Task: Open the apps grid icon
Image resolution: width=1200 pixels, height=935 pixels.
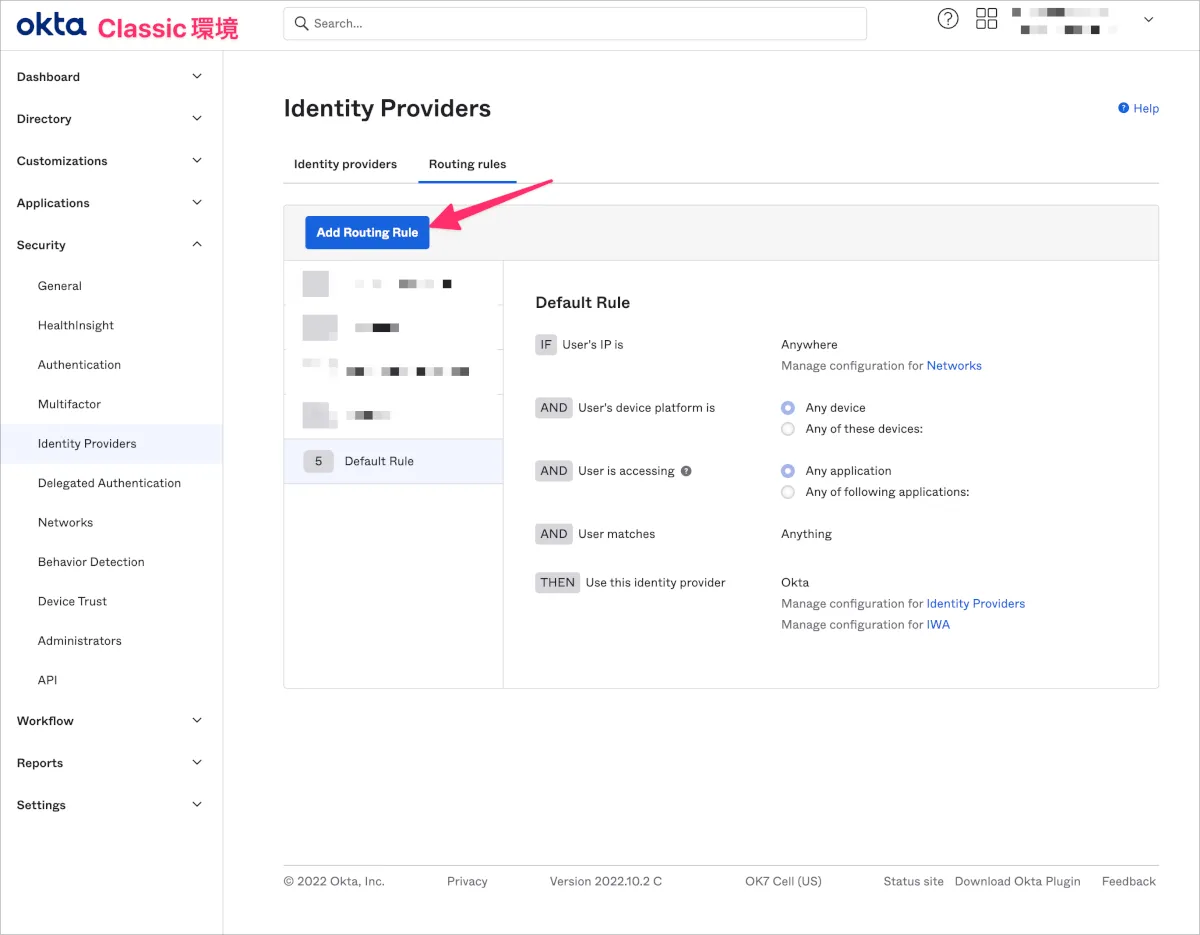Action: pos(987,19)
